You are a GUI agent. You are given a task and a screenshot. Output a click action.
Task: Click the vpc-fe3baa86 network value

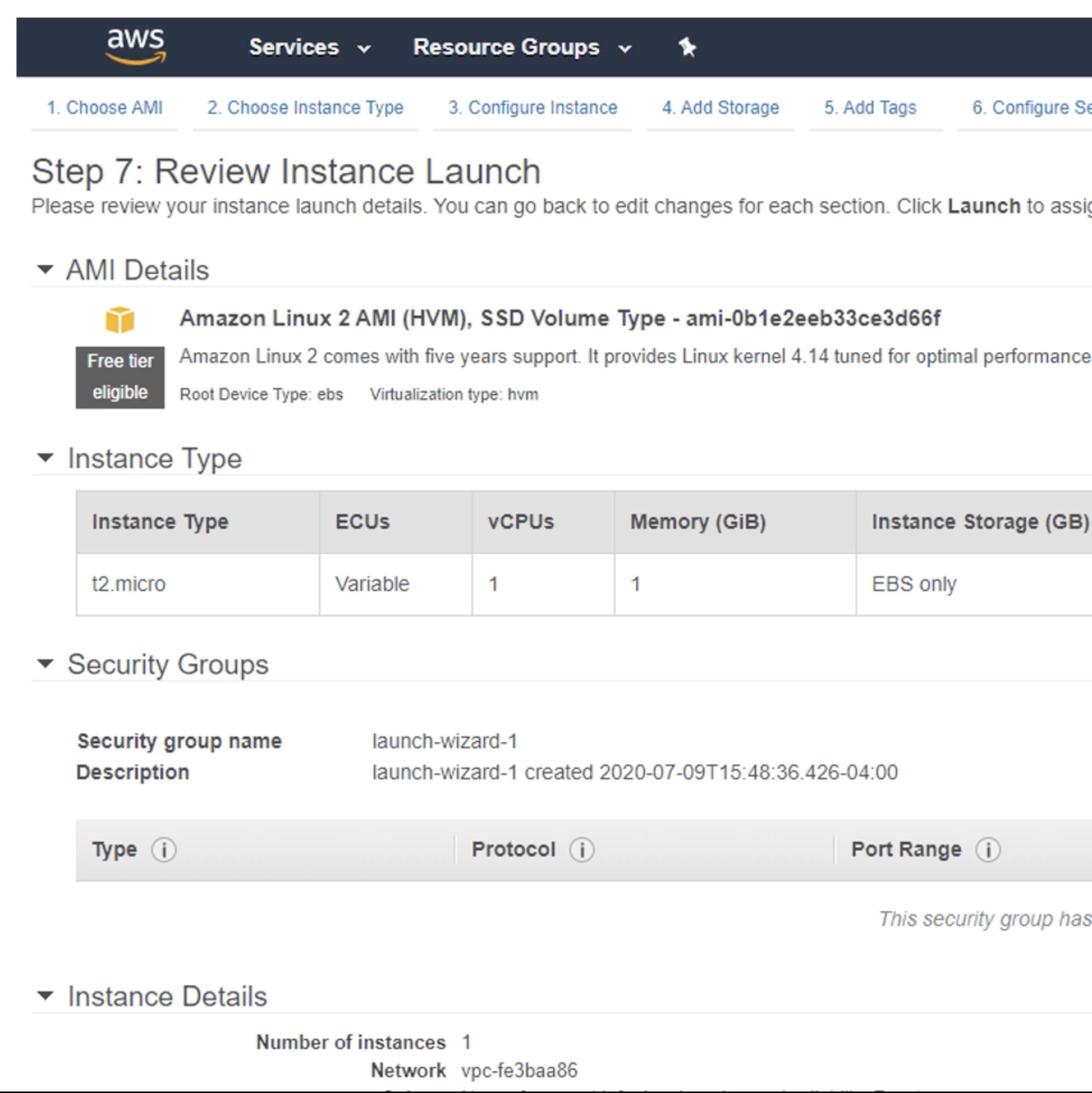point(519,1071)
